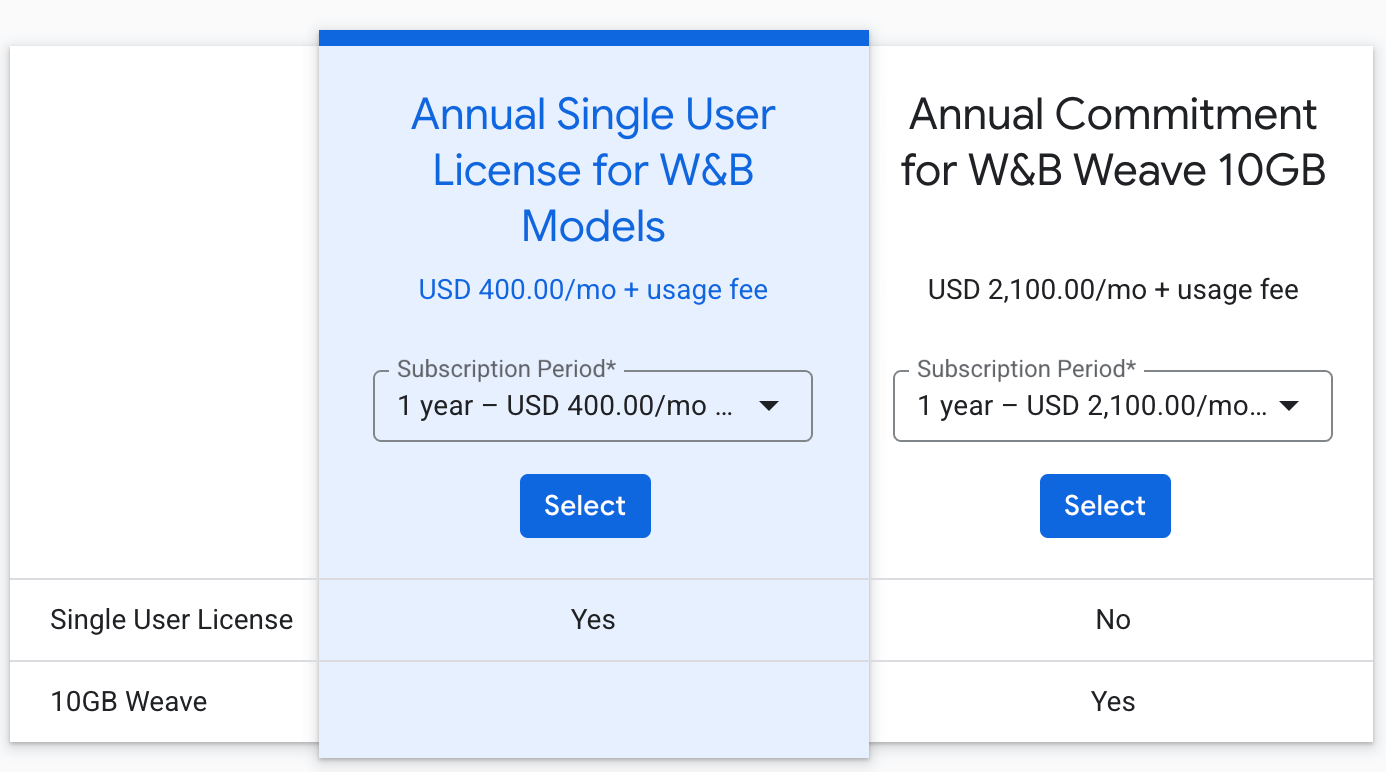This screenshot has height=772, width=1386.
Task: Click the Annual Commitment for W&B Weave 10GB title
Action: pos(1113,143)
